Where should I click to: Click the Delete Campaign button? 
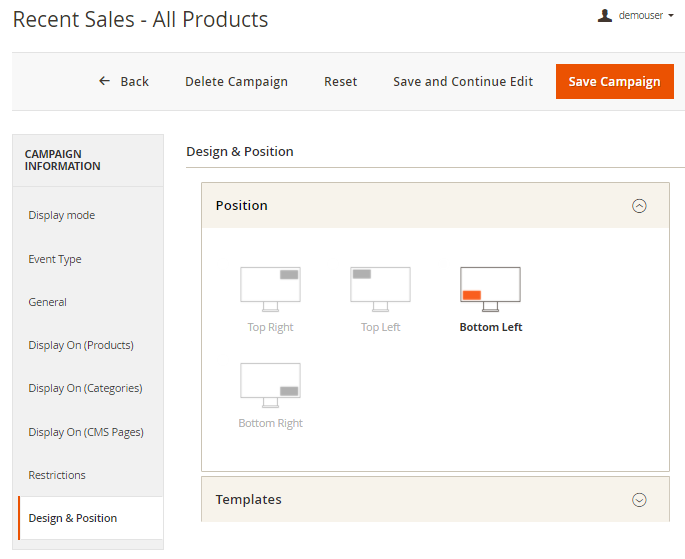[236, 82]
